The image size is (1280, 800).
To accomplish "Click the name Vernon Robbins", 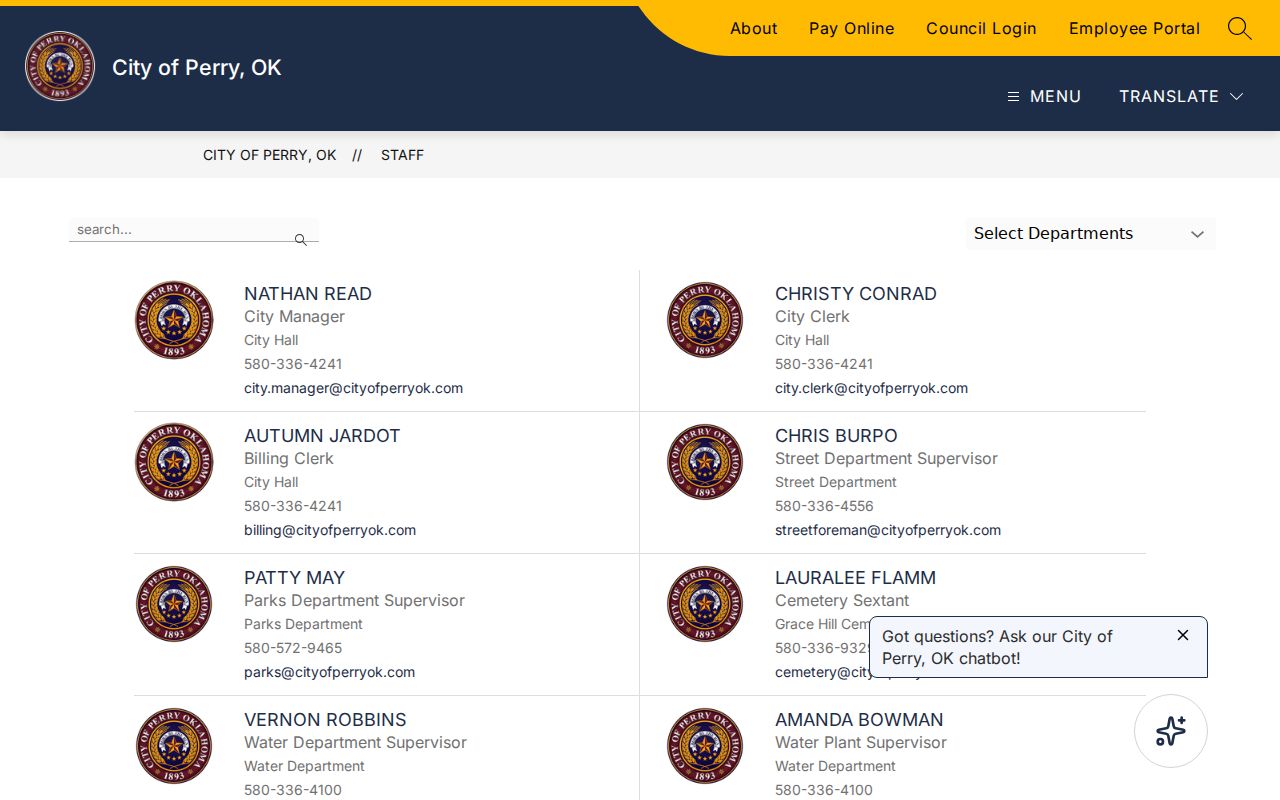I will [325, 719].
